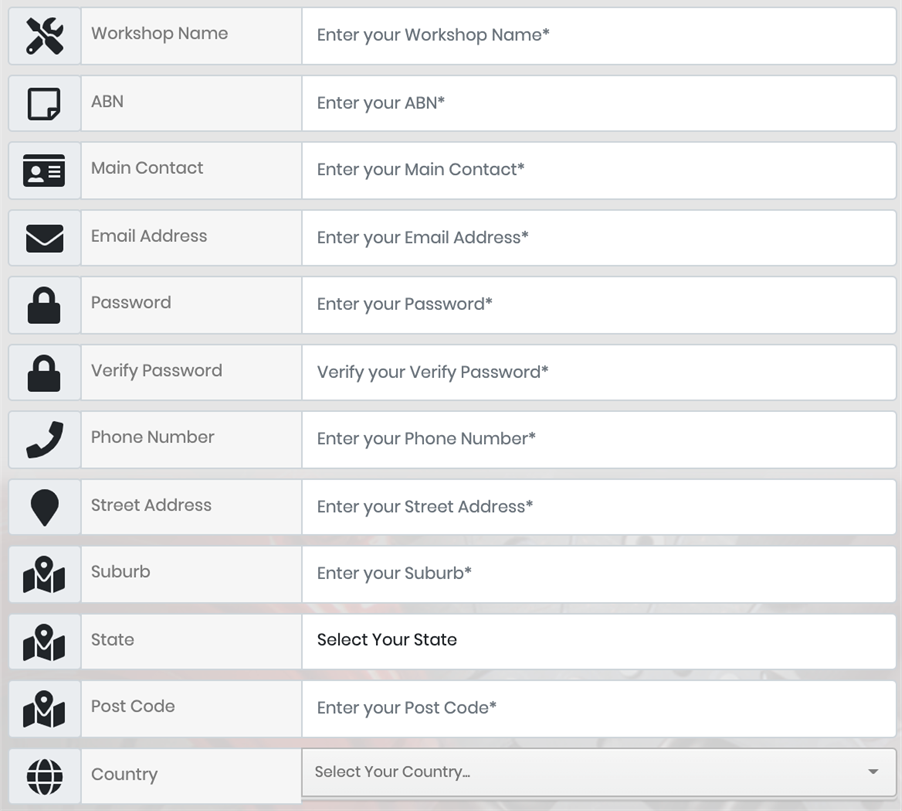Click the map marker icon beside Suburb
902x811 pixels.
pyautogui.click(x=44, y=574)
